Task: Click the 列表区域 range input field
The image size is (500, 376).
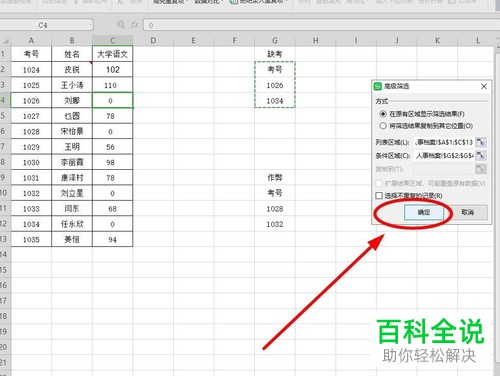Action: (444, 142)
